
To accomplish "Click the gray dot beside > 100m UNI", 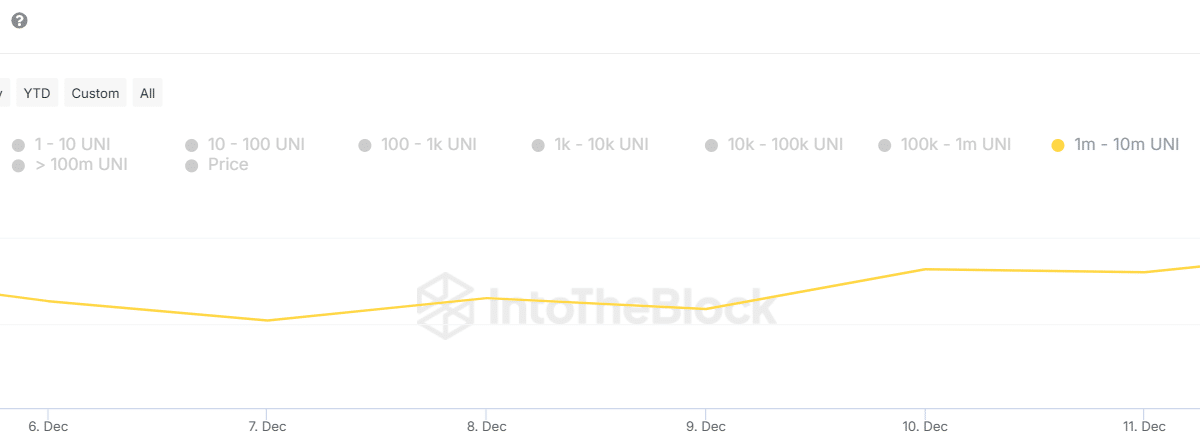I will pos(18,165).
